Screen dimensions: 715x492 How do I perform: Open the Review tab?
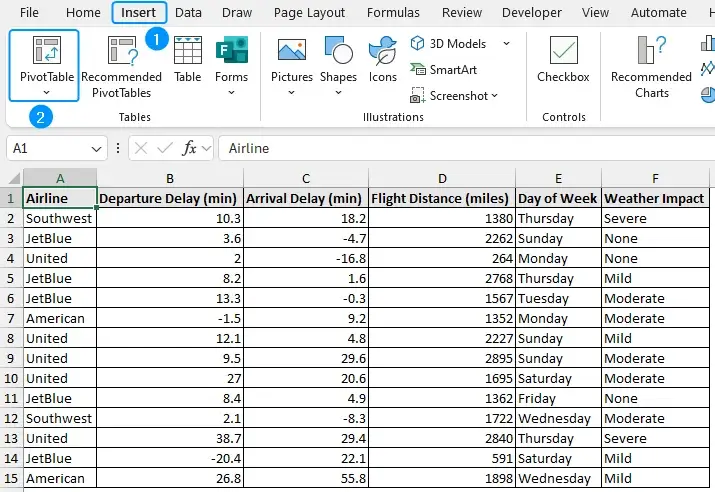pyautogui.click(x=461, y=12)
